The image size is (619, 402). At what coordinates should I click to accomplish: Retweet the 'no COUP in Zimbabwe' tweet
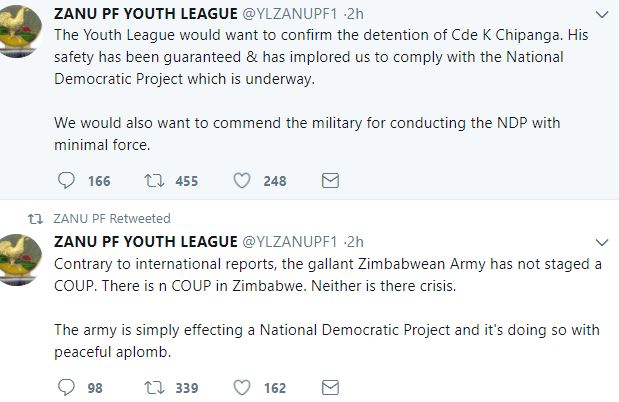tap(154, 387)
